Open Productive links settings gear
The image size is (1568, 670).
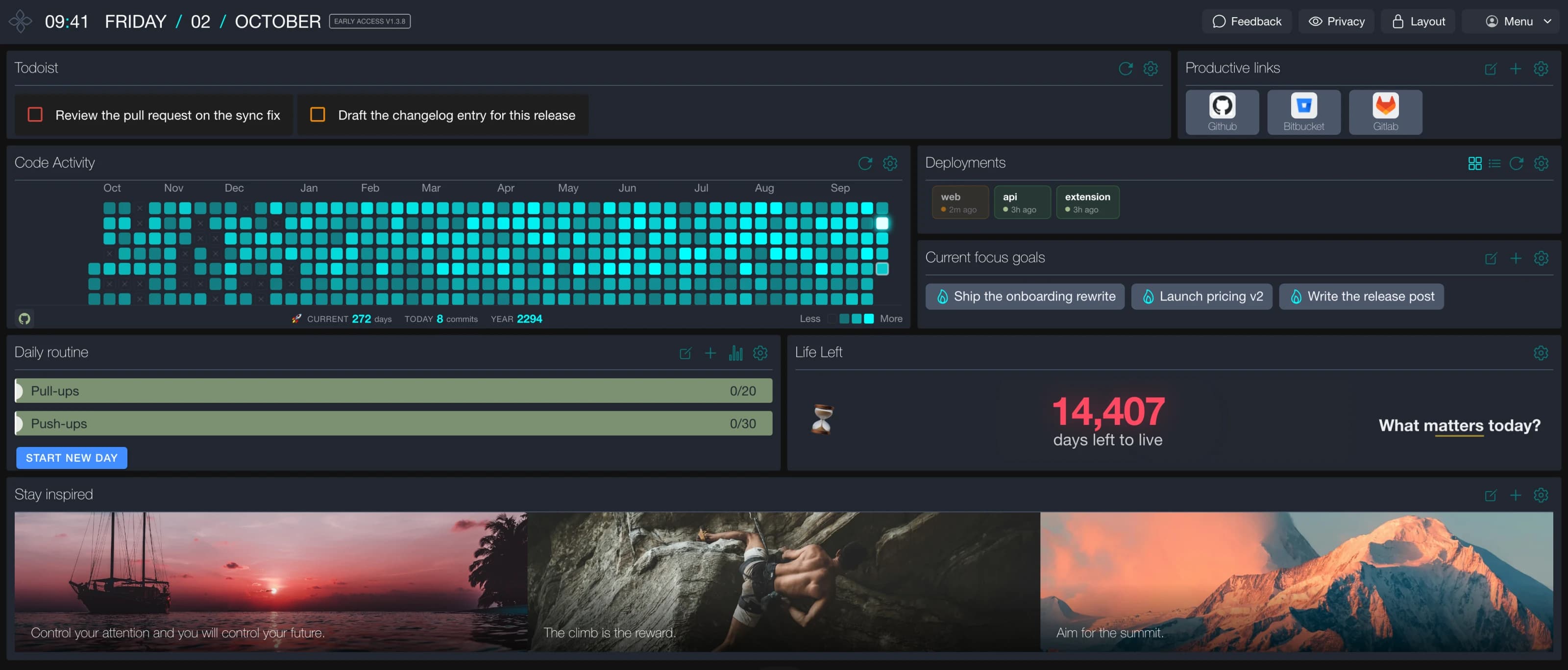point(1541,68)
